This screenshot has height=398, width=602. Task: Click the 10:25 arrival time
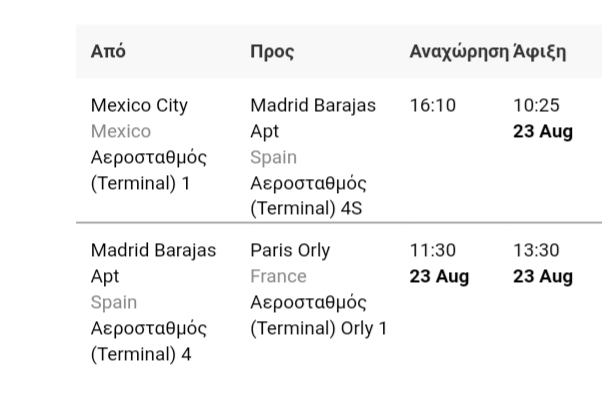pos(536,106)
